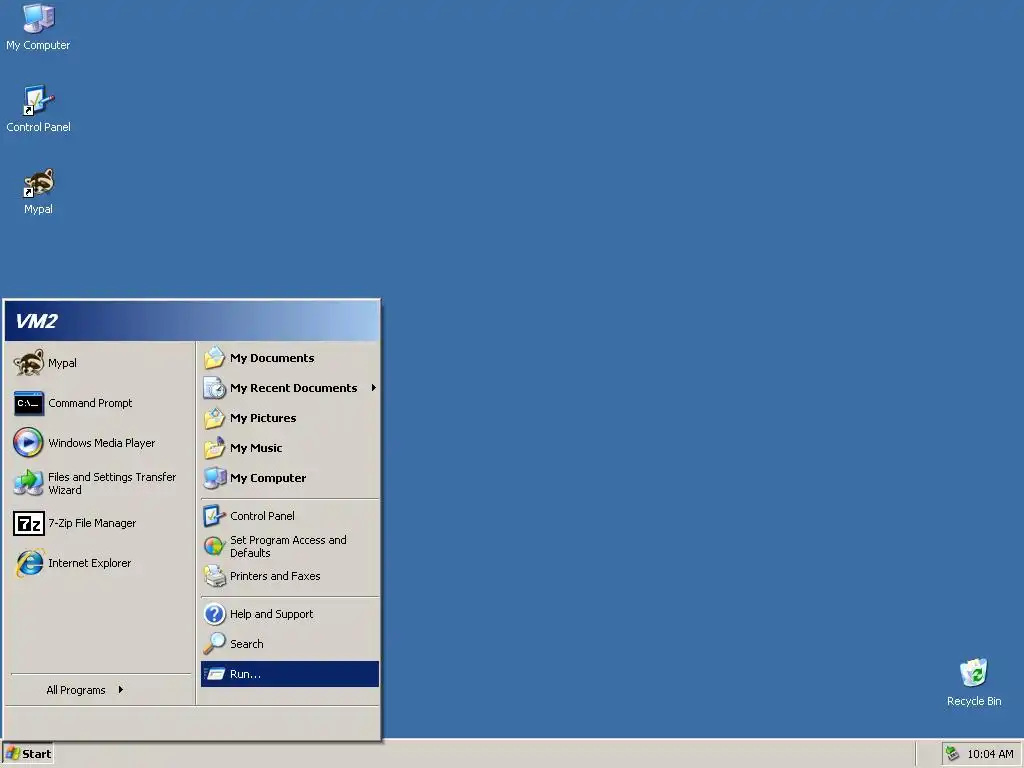Screen dimensions: 1024x768
Task: Click Files and Settings Transfer Wizard text
Action: 112,483
